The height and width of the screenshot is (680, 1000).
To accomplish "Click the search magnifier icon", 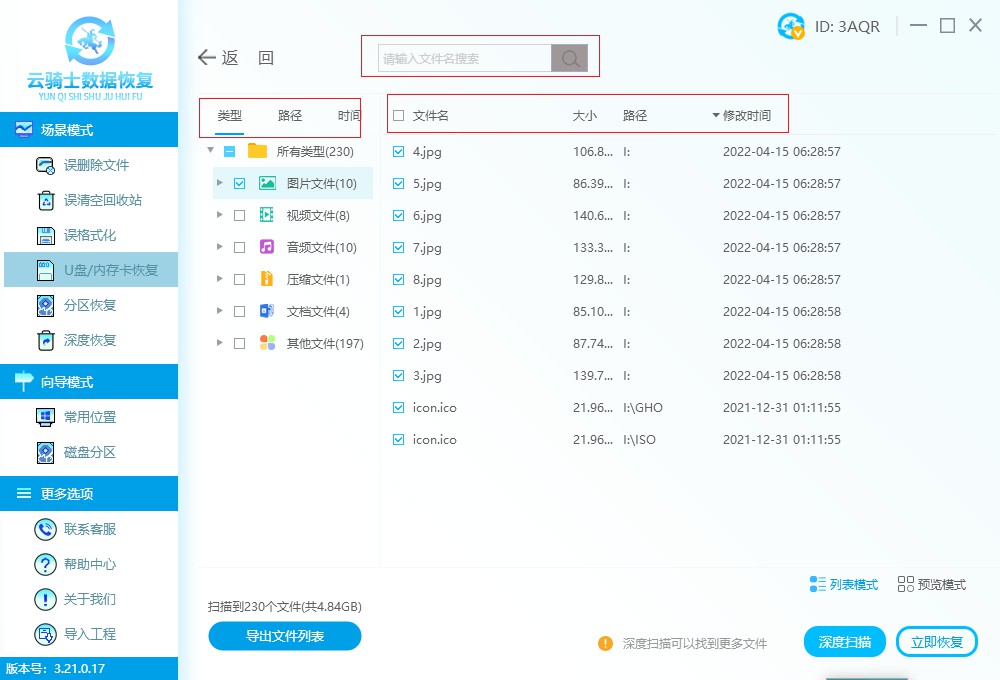I will tap(570, 59).
